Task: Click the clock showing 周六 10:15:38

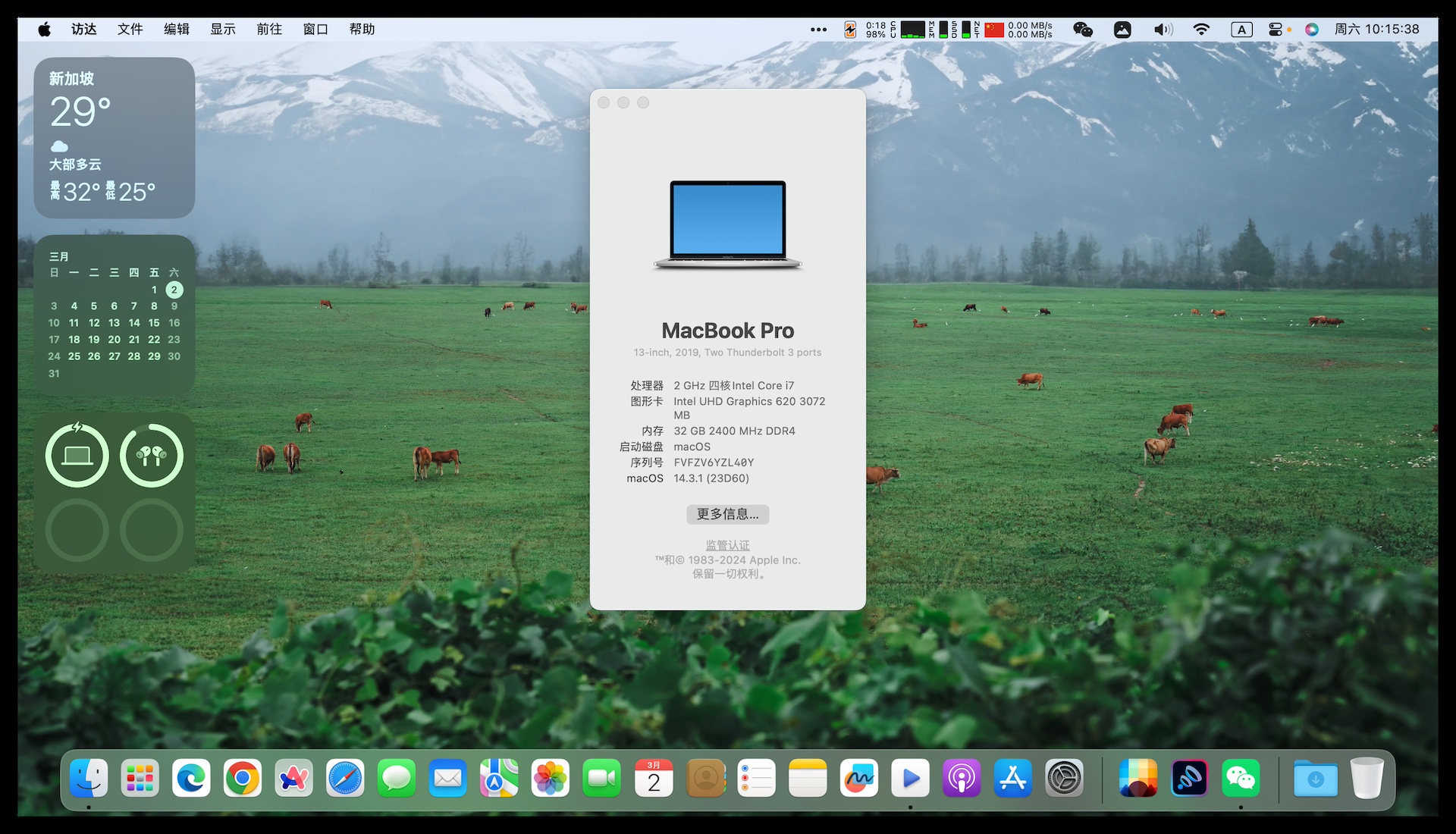Action: [1376, 30]
